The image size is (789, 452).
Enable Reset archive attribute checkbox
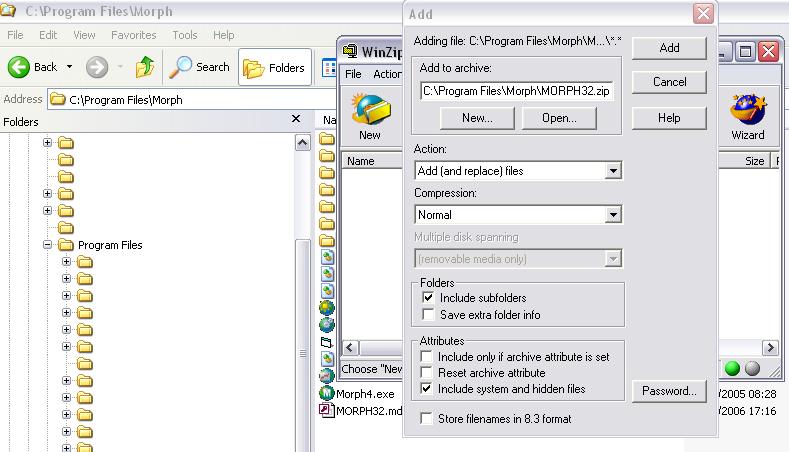point(428,373)
